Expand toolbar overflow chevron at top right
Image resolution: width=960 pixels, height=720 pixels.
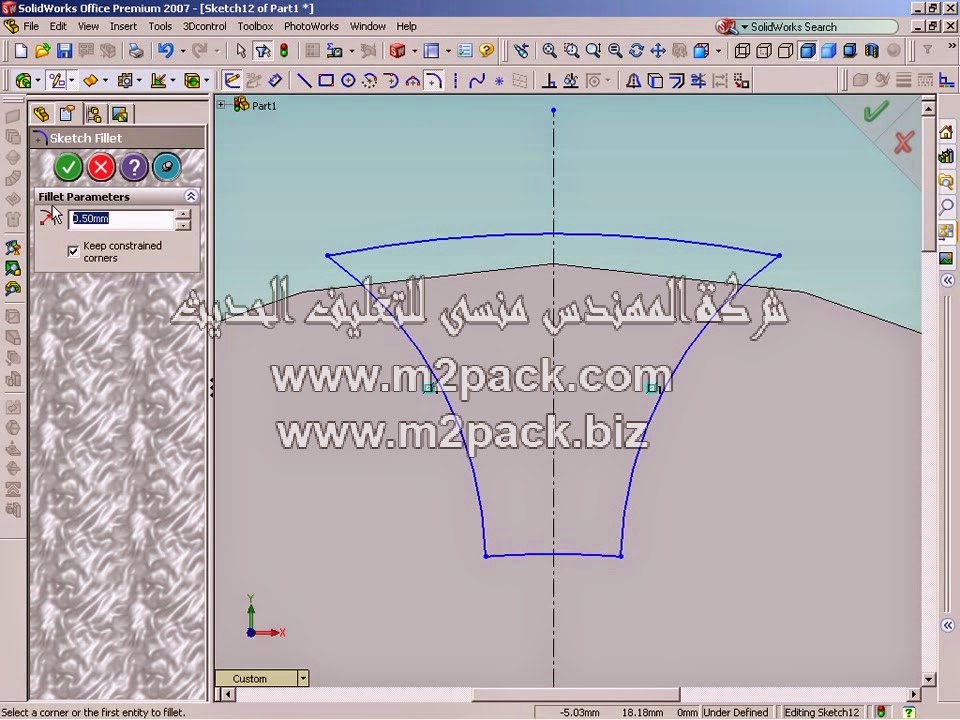[x=952, y=46]
